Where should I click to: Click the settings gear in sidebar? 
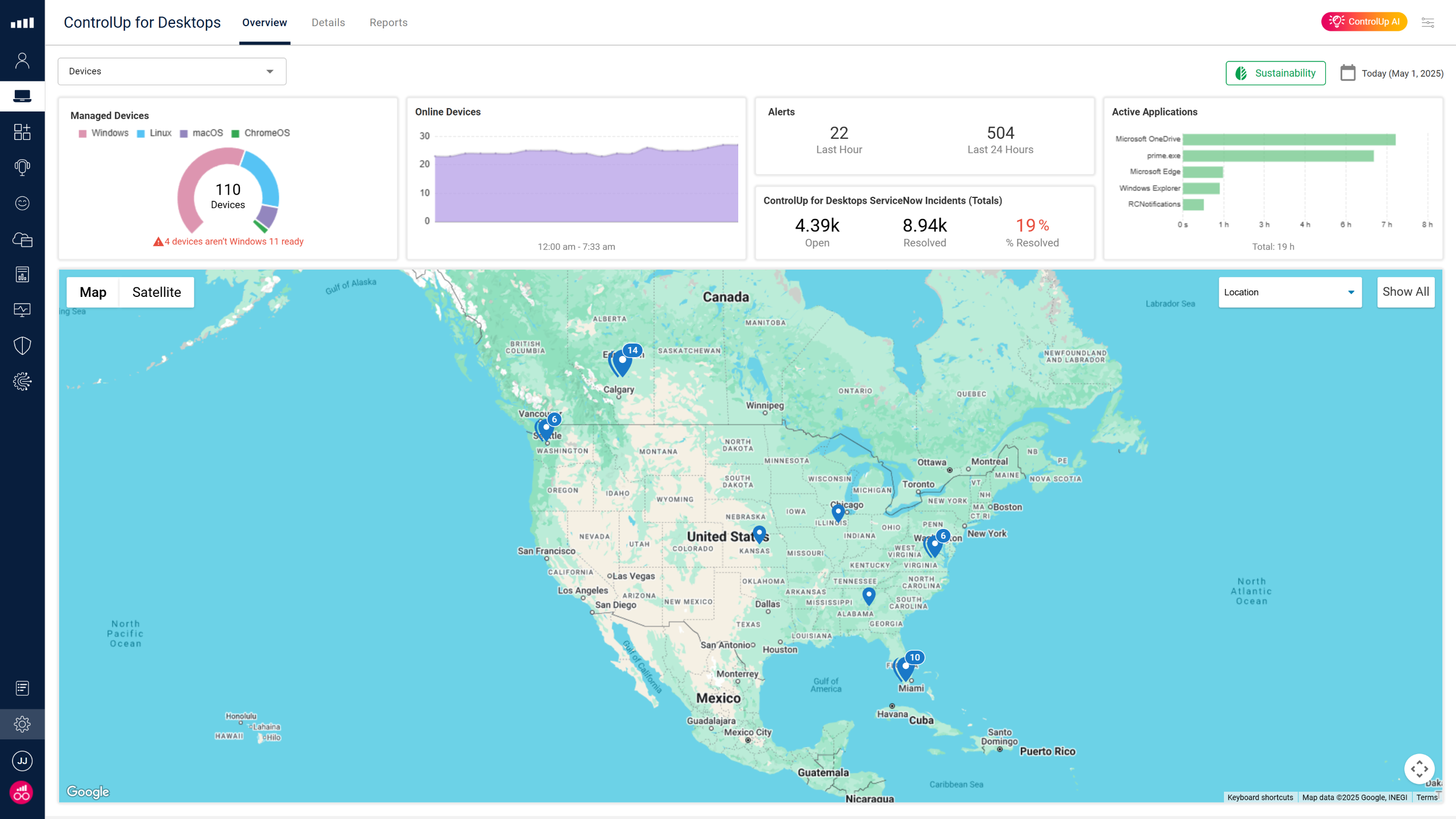(22, 724)
